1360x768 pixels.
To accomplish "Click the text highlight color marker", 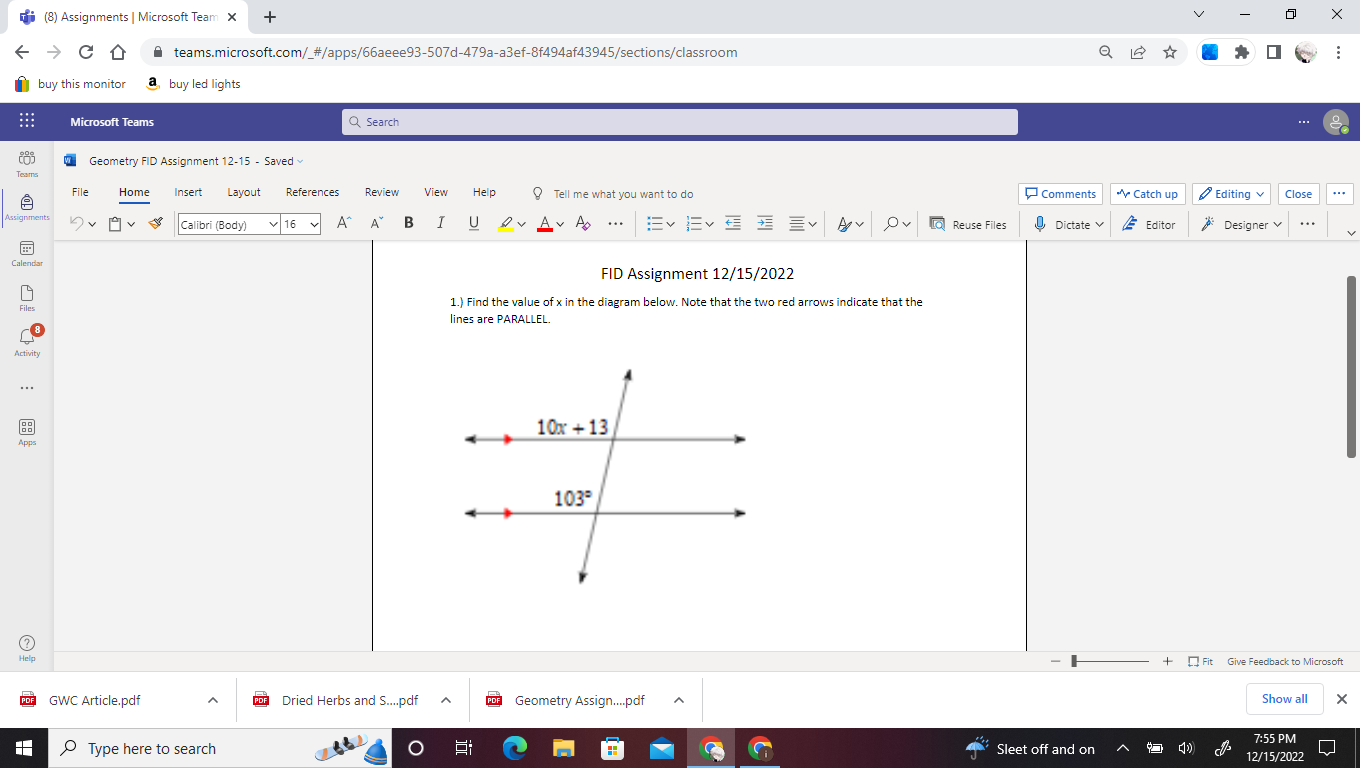I will point(506,224).
